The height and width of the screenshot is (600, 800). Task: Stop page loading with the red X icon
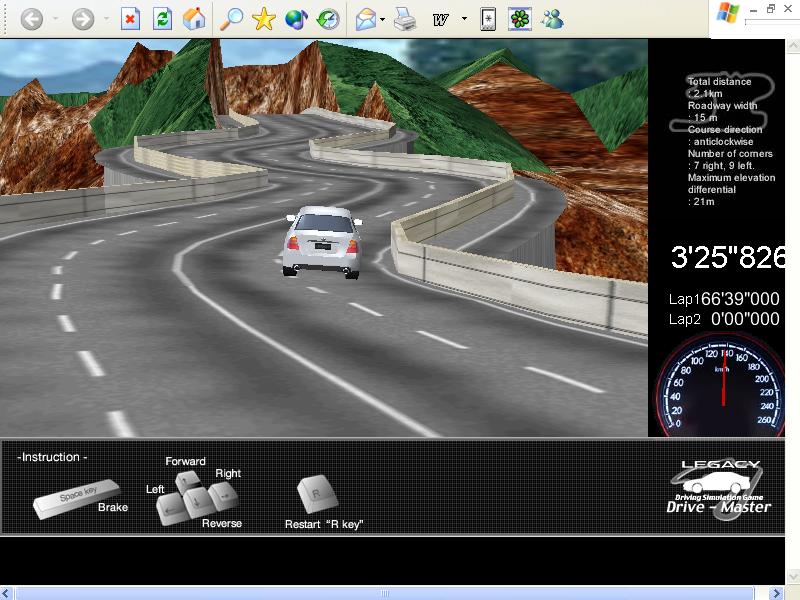[130, 19]
